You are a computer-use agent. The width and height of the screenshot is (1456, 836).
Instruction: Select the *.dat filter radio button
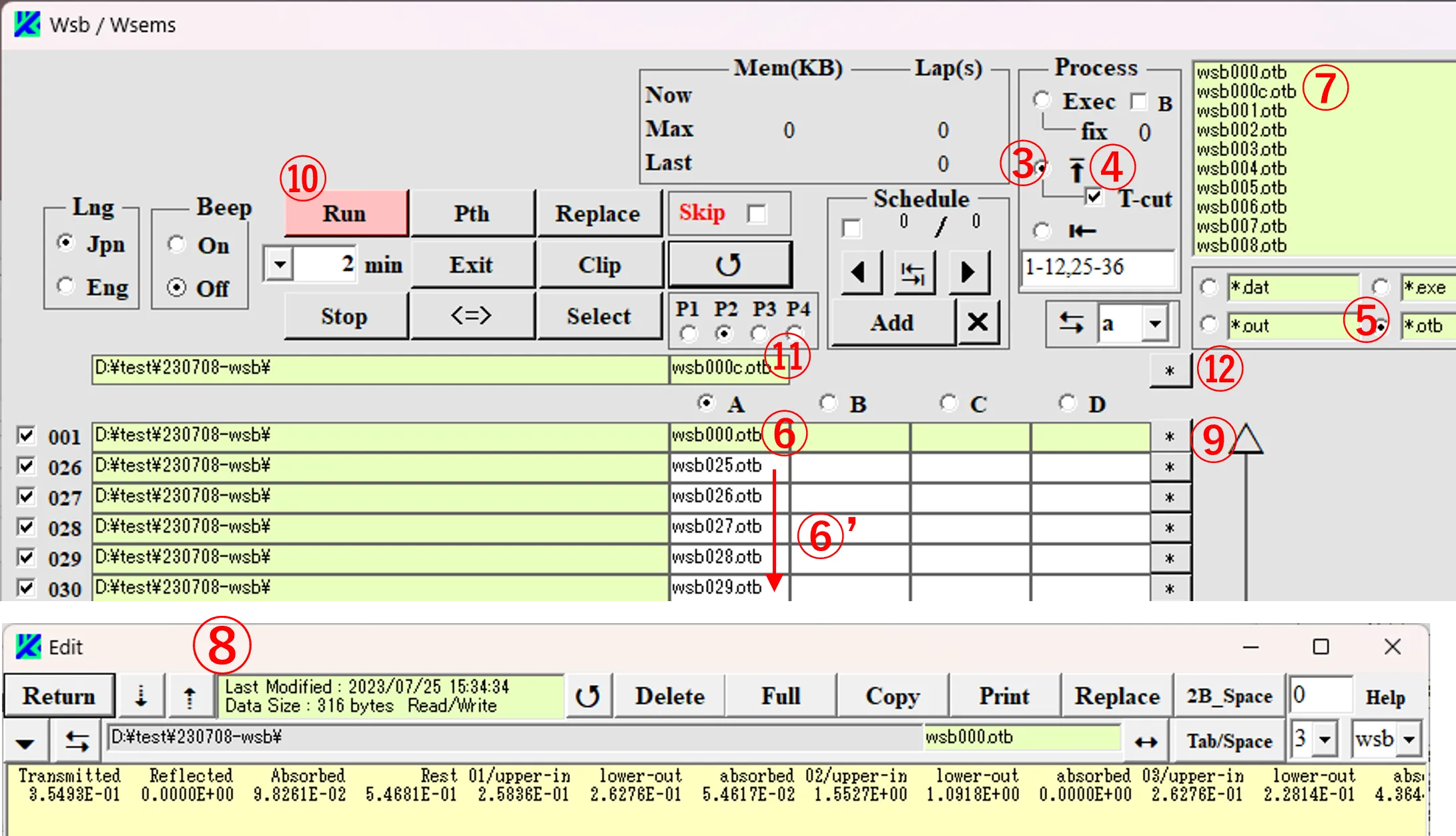pos(1208,287)
